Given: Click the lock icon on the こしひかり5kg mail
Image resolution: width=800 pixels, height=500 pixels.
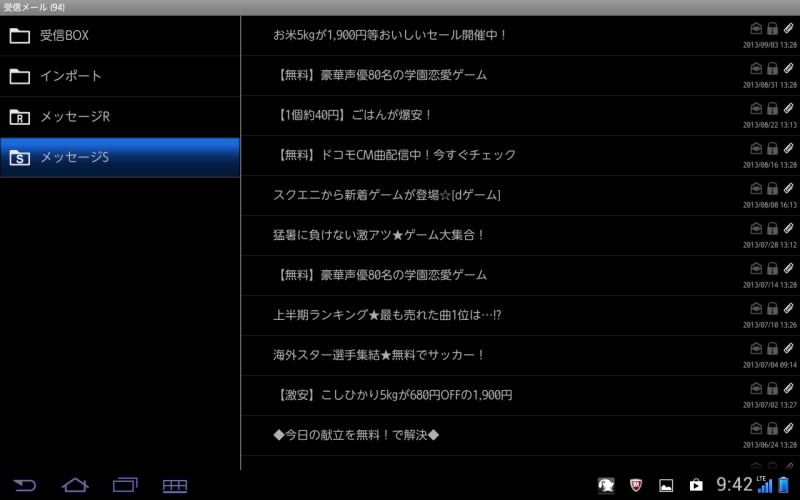Looking at the screenshot, I should [772, 388].
